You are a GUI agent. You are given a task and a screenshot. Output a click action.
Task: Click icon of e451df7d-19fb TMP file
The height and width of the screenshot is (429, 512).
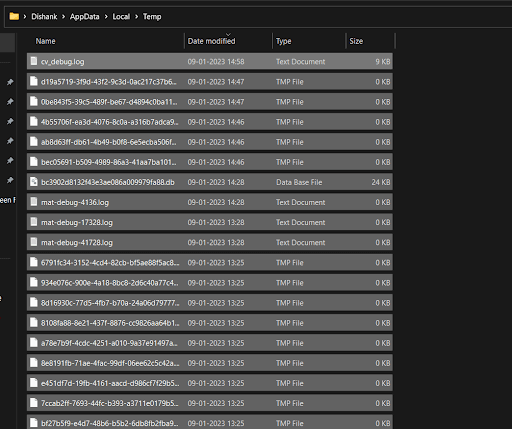[33, 383]
